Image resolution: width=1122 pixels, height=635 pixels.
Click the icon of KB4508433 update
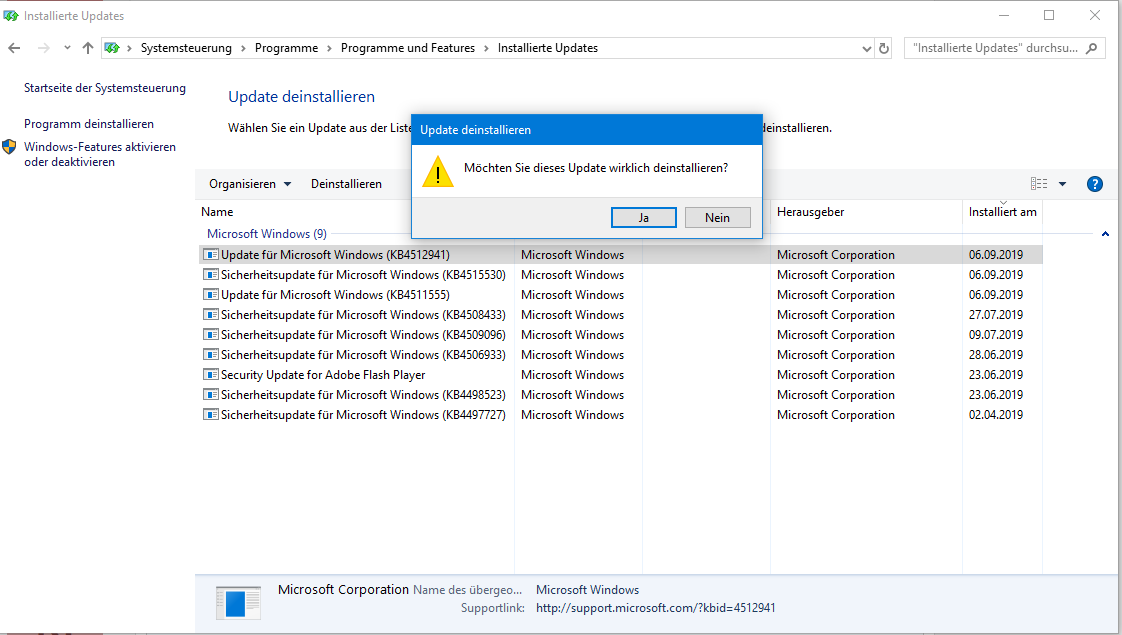click(210, 315)
